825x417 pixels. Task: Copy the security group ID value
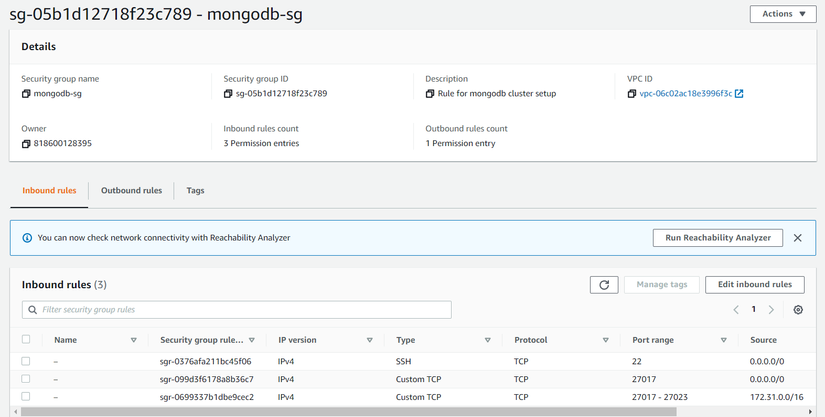[228, 94]
